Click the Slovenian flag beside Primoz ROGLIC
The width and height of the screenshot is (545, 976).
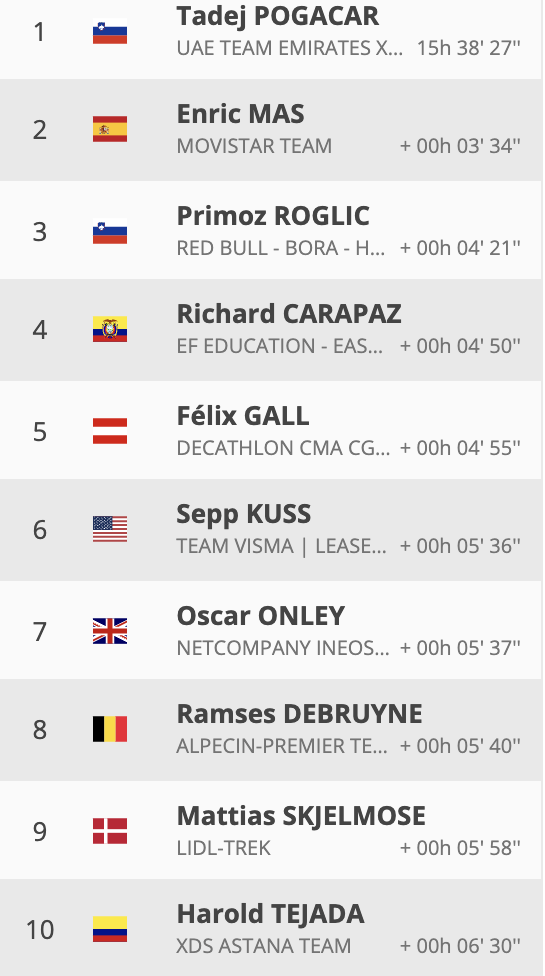click(109, 232)
